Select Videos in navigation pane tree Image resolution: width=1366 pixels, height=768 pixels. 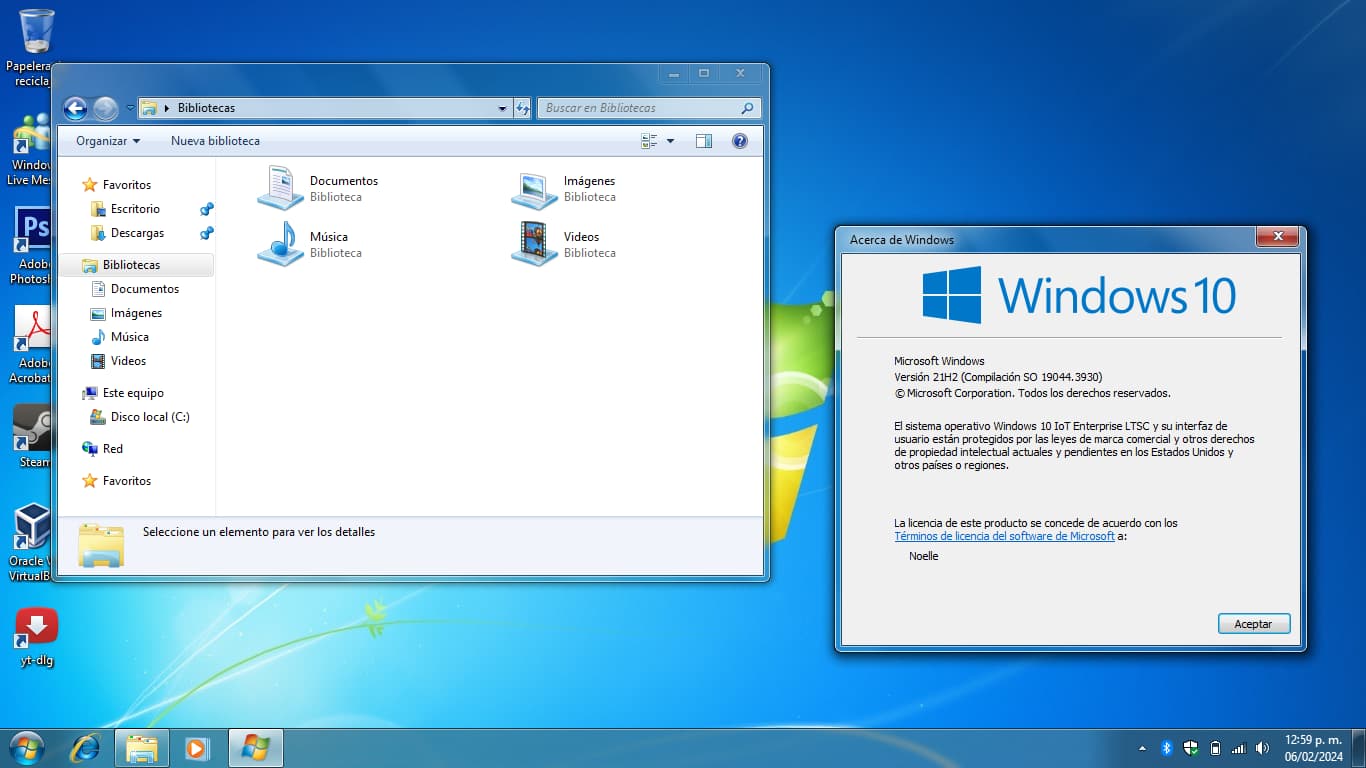click(128, 361)
